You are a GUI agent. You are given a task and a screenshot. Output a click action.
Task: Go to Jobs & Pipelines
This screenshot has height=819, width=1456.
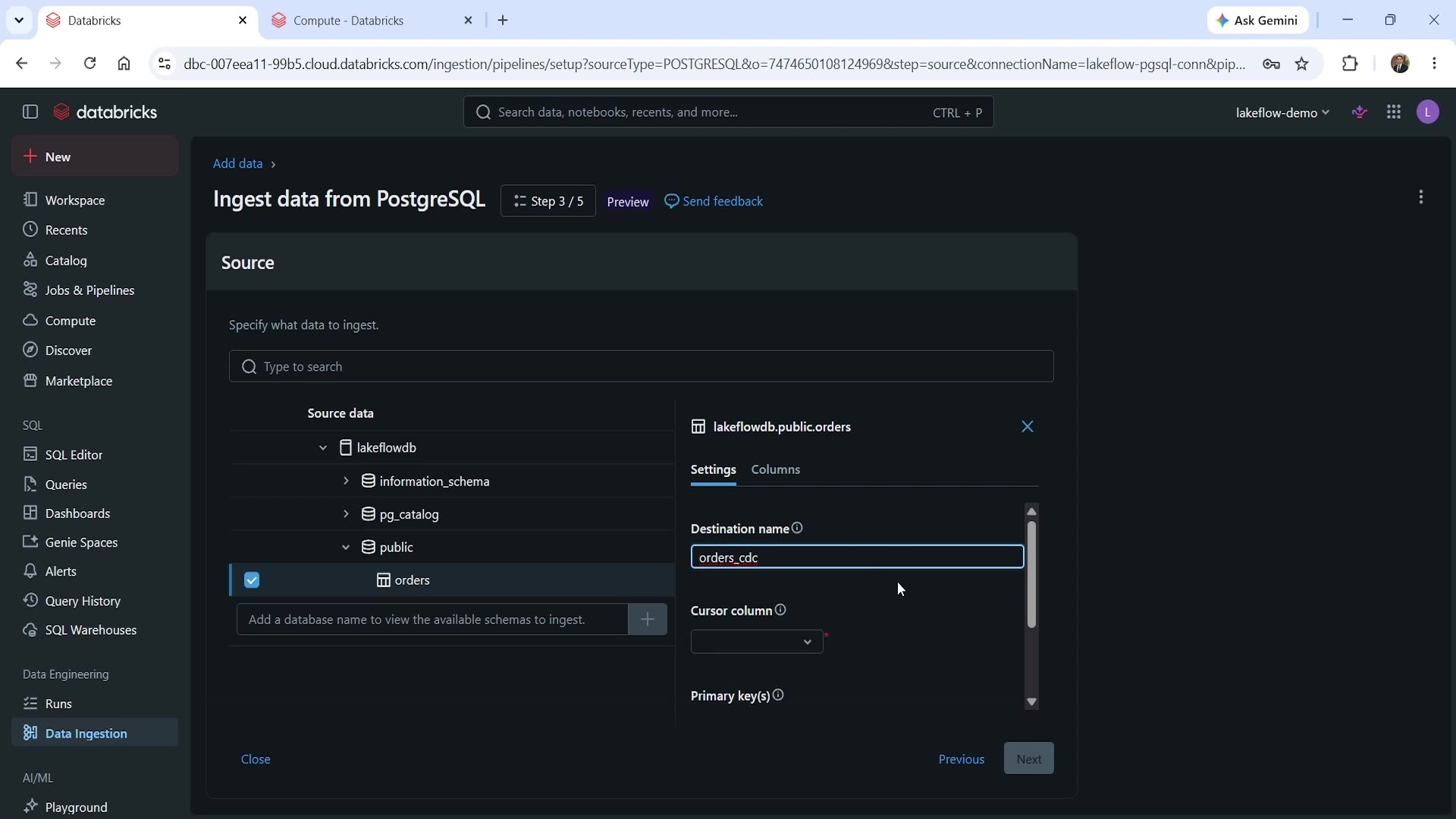[95, 290]
